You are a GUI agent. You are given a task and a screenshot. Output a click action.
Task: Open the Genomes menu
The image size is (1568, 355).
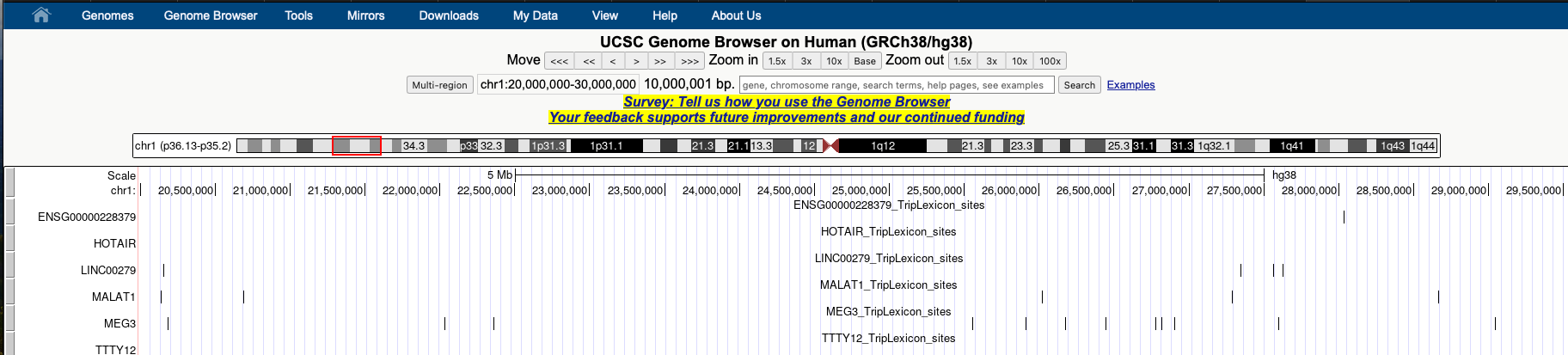click(107, 15)
